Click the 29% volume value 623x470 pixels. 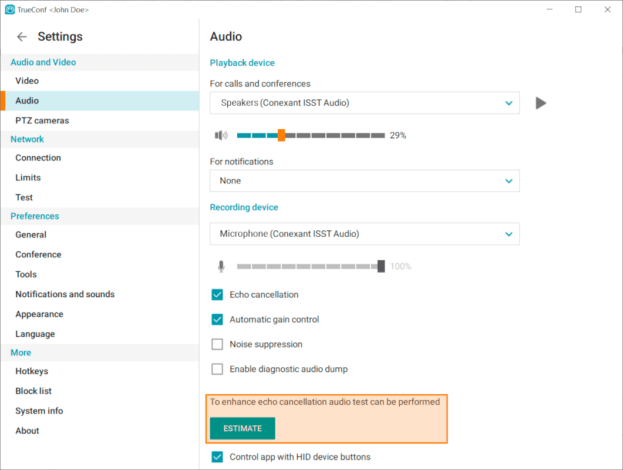click(x=398, y=135)
